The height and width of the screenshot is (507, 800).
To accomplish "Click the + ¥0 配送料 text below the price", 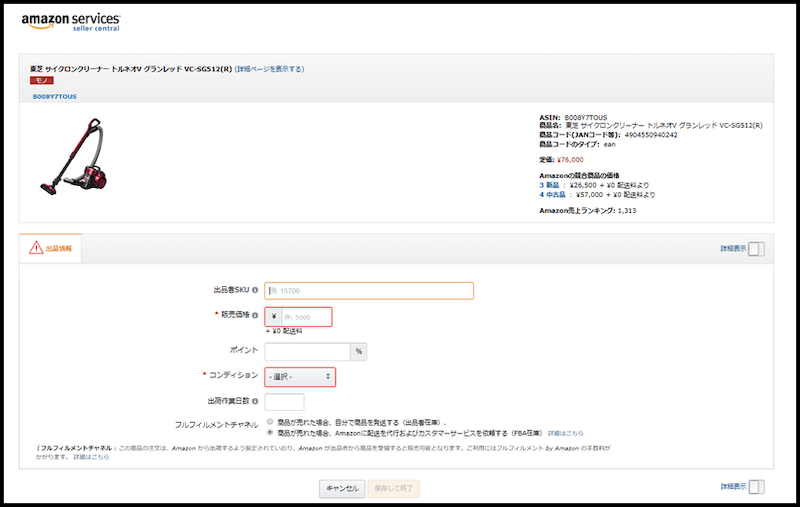I will point(284,332).
